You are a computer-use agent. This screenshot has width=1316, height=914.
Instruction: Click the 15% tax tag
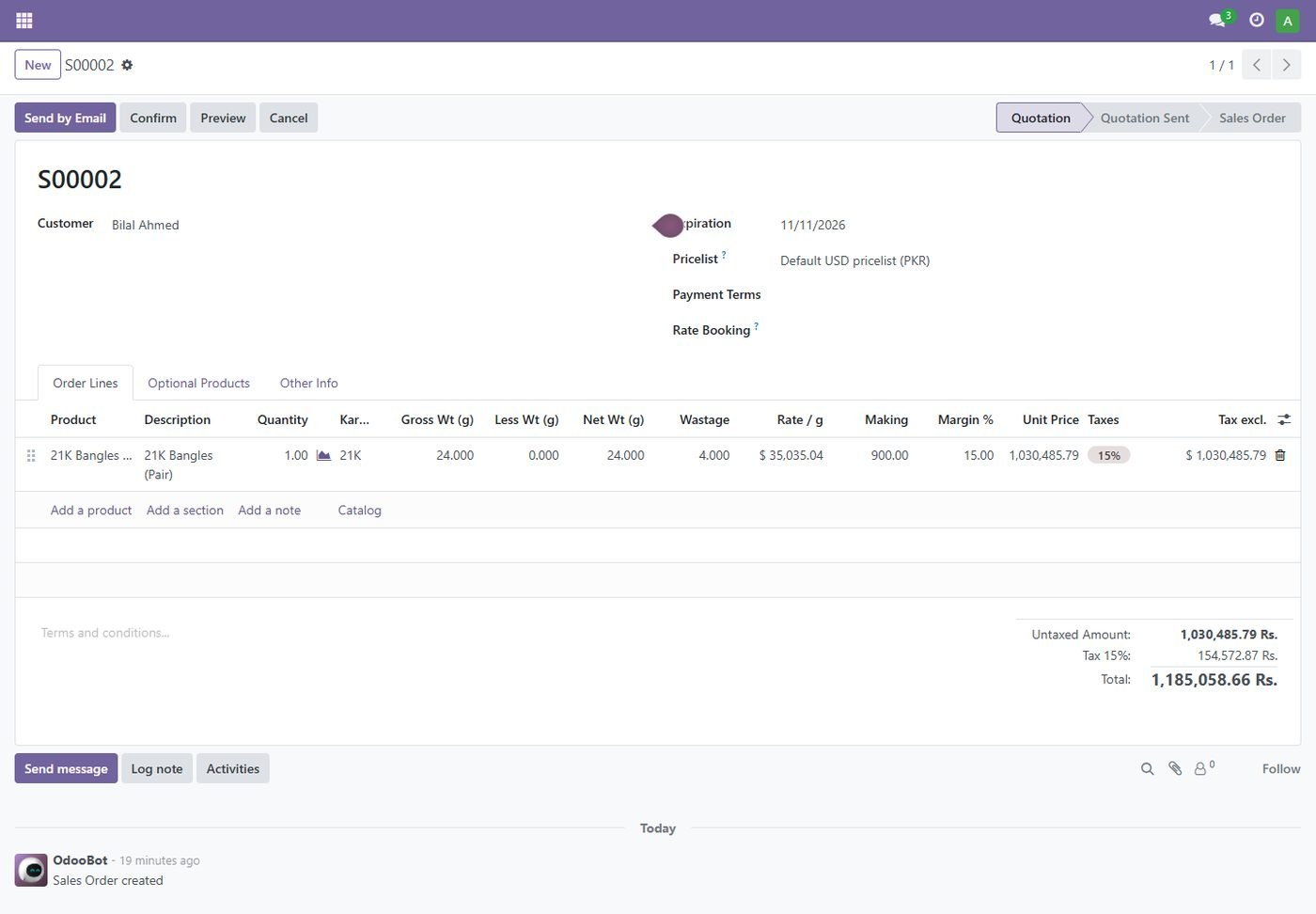coord(1109,455)
